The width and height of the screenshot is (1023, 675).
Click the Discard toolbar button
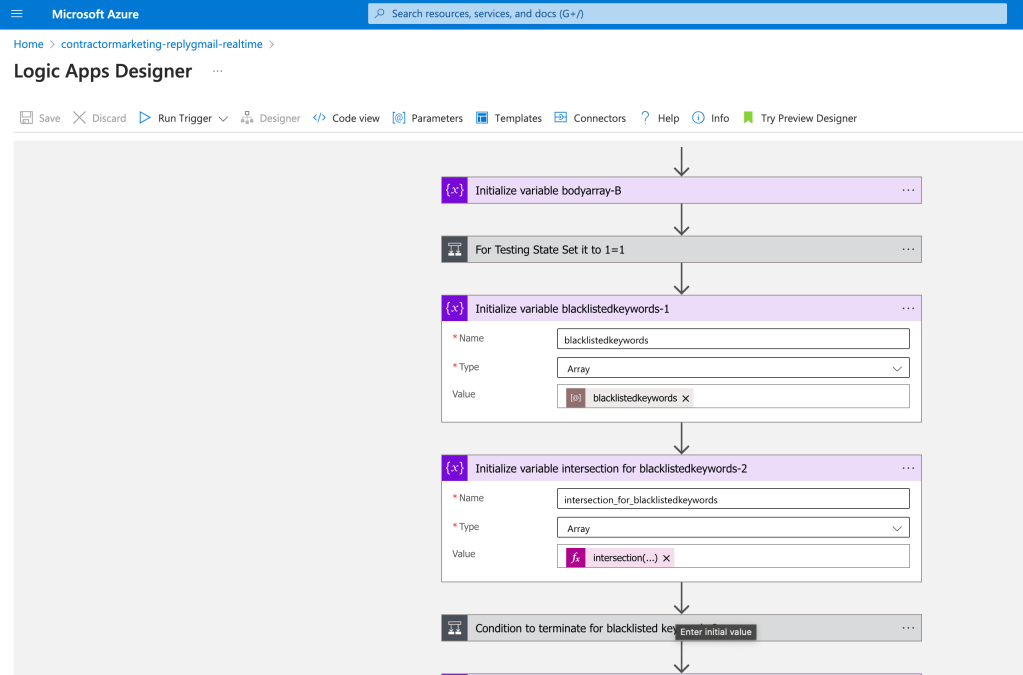click(x=100, y=118)
